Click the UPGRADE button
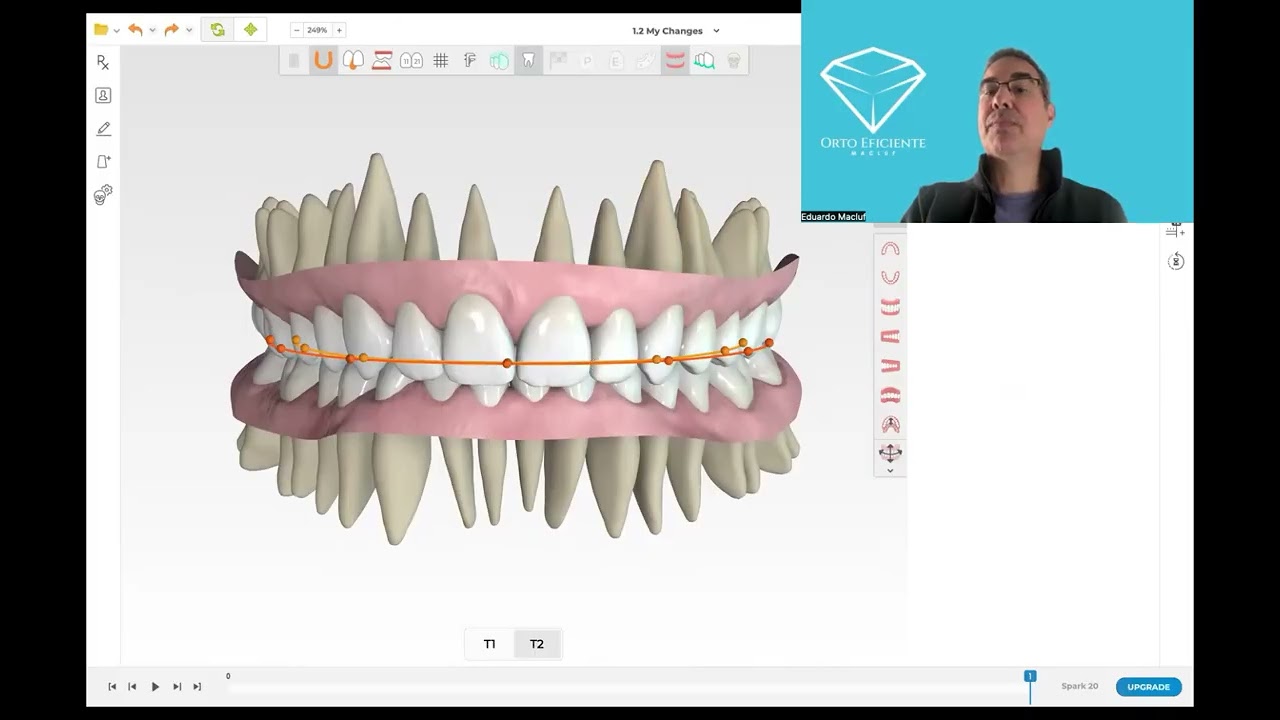This screenshot has height=720, width=1280. (x=1148, y=687)
